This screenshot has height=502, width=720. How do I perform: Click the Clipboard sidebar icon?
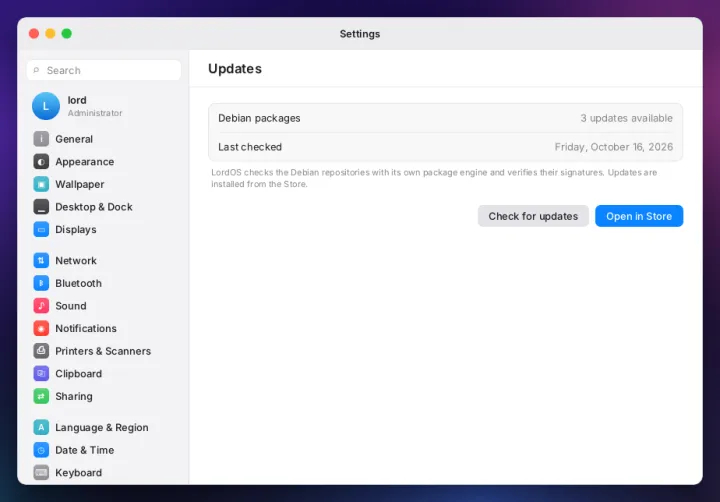(x=41, y=373)
